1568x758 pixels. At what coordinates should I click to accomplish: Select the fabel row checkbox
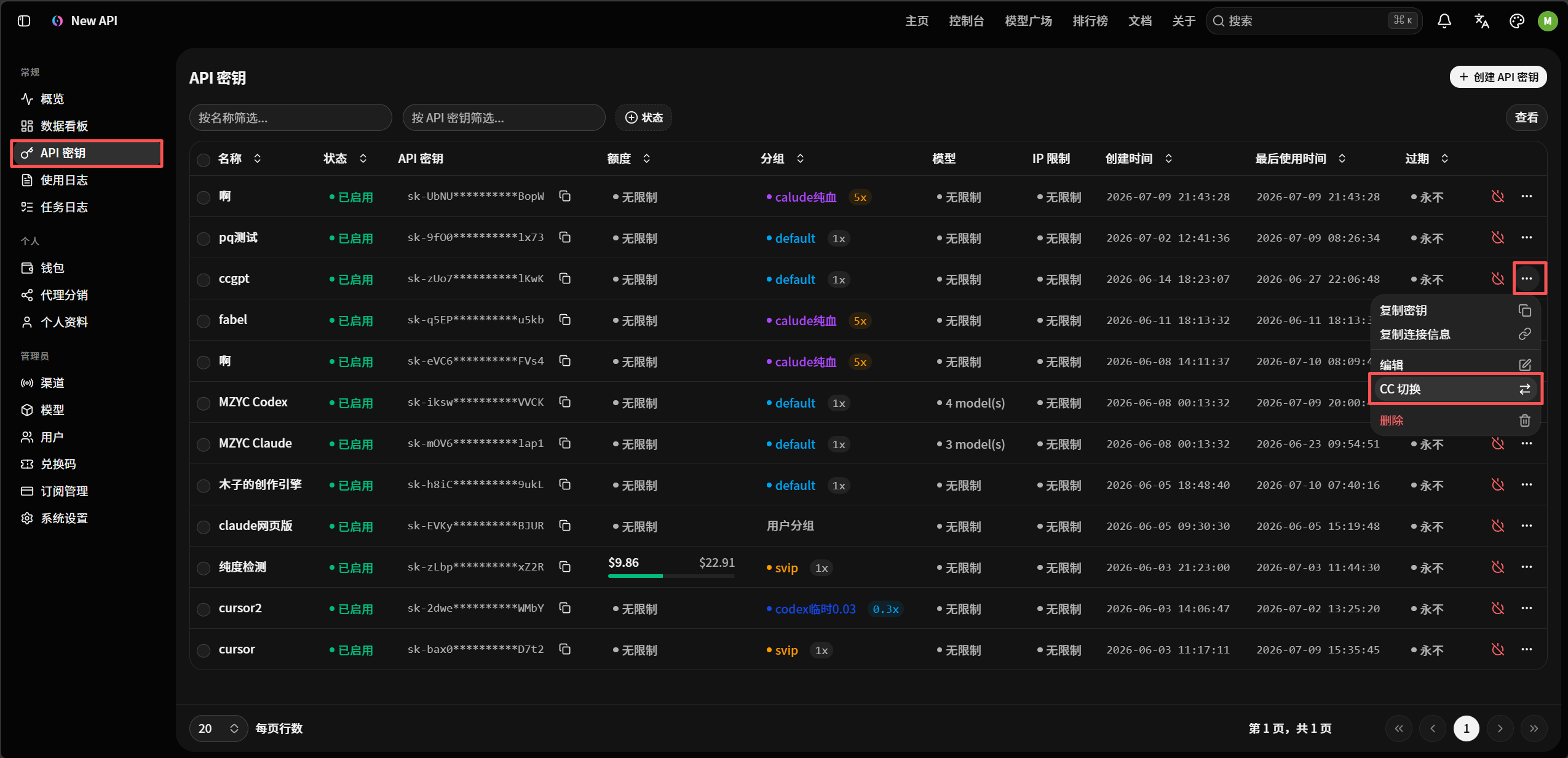pos(204,321)
